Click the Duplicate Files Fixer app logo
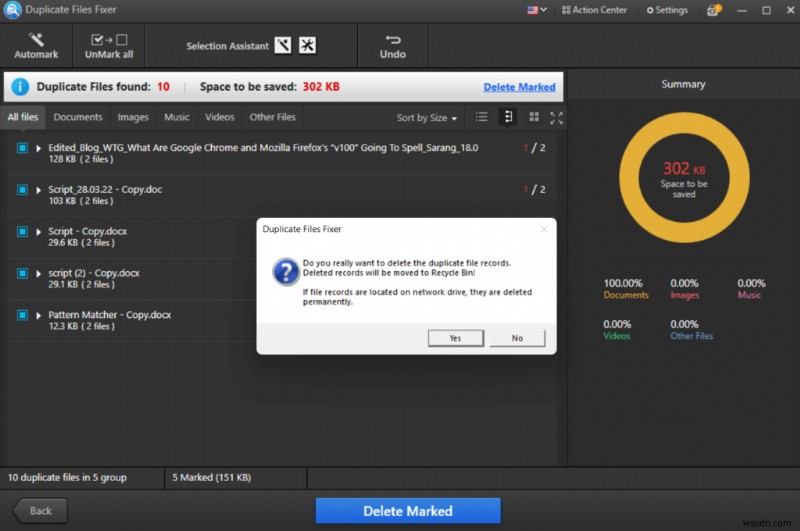Image resolution: width=800 pixels, height=531 pixels. coord(12,10)
